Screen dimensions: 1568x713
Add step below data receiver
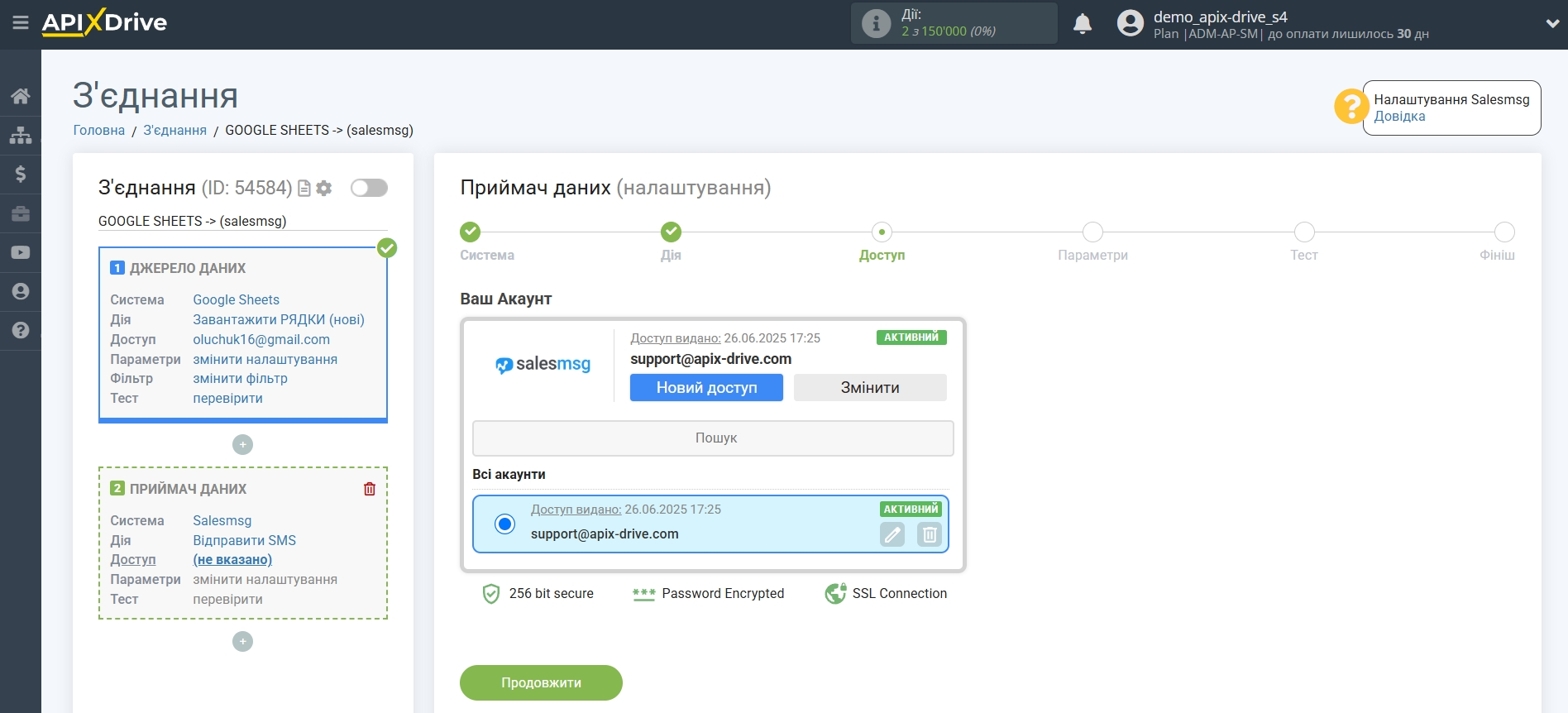(242, 642)
